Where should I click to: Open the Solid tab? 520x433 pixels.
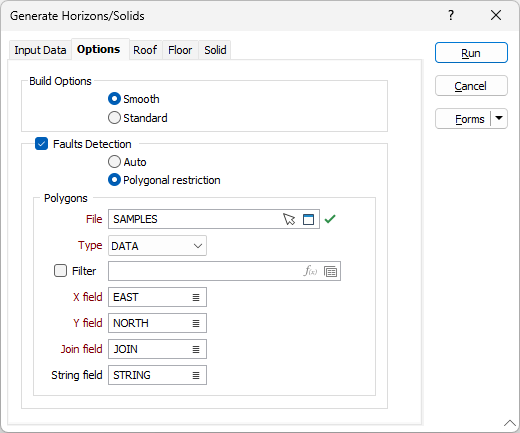point(215,50)
